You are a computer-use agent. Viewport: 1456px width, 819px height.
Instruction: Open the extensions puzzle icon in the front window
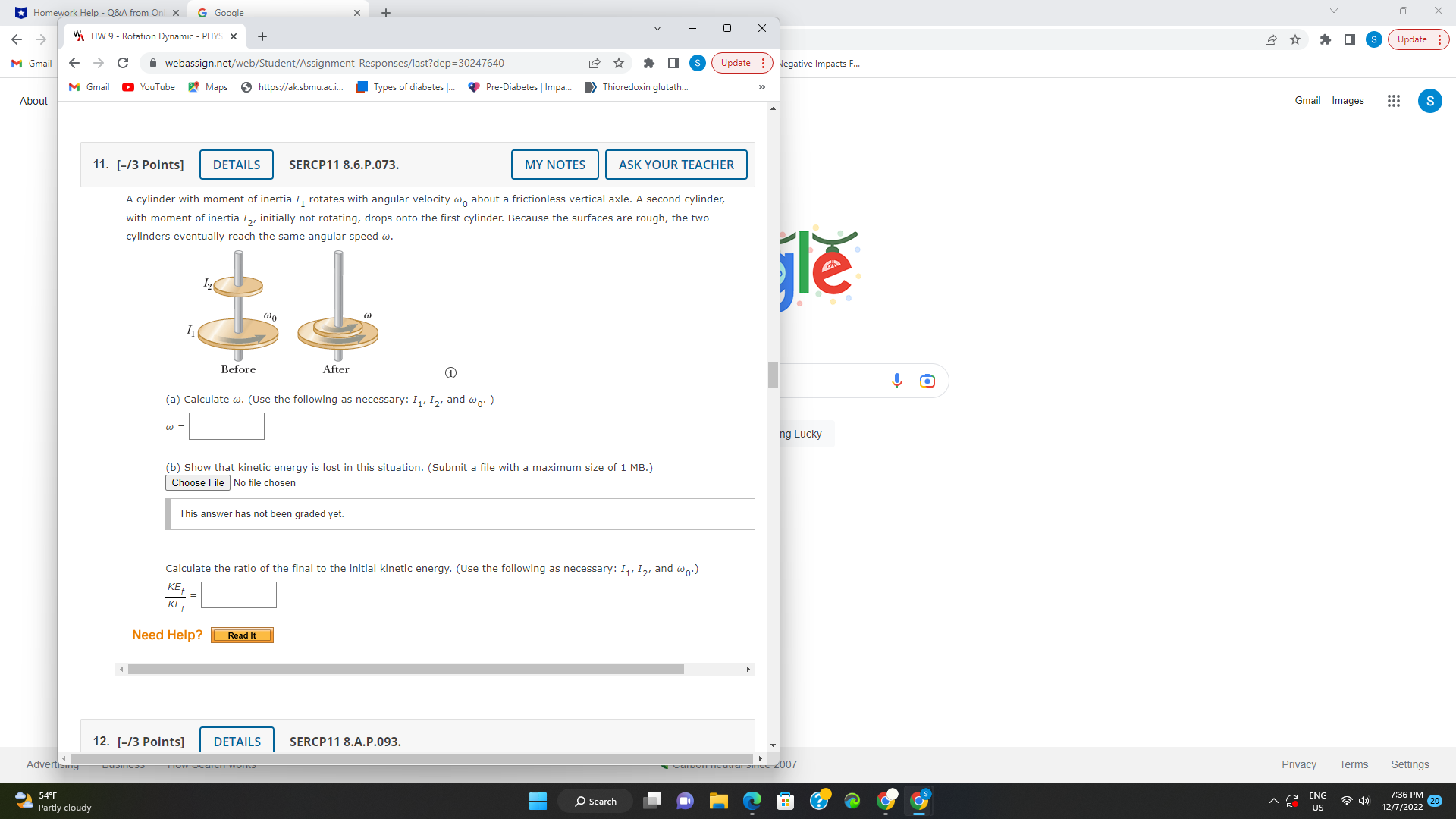[x=648, y=63]
